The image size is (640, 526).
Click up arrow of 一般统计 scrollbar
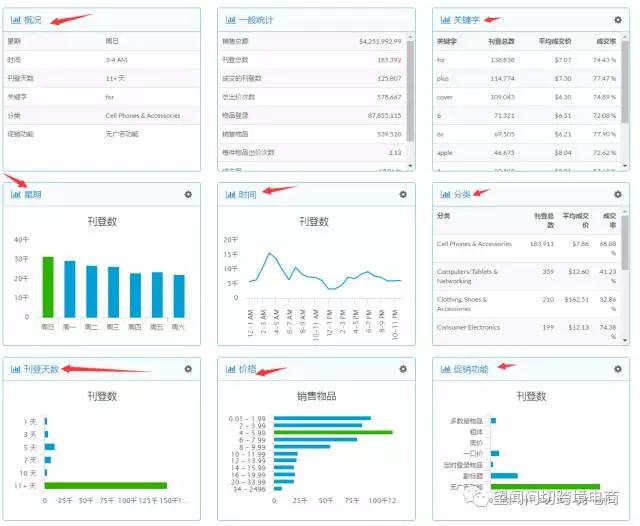click(x=410, y=37)
